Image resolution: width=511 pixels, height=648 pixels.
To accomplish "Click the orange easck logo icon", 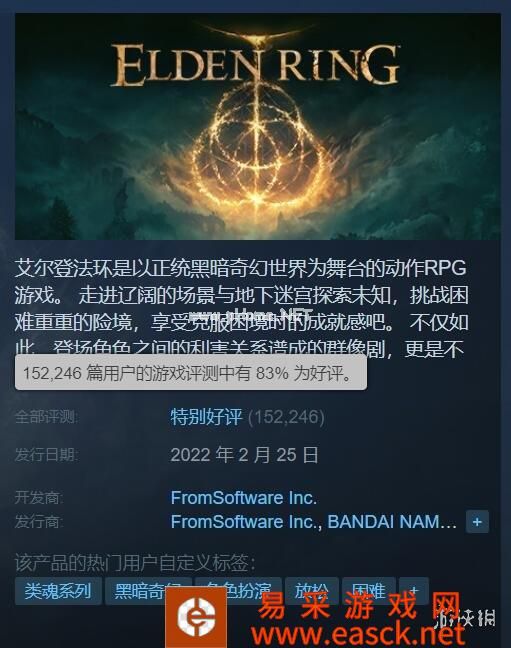I will (x=196, y=617).
